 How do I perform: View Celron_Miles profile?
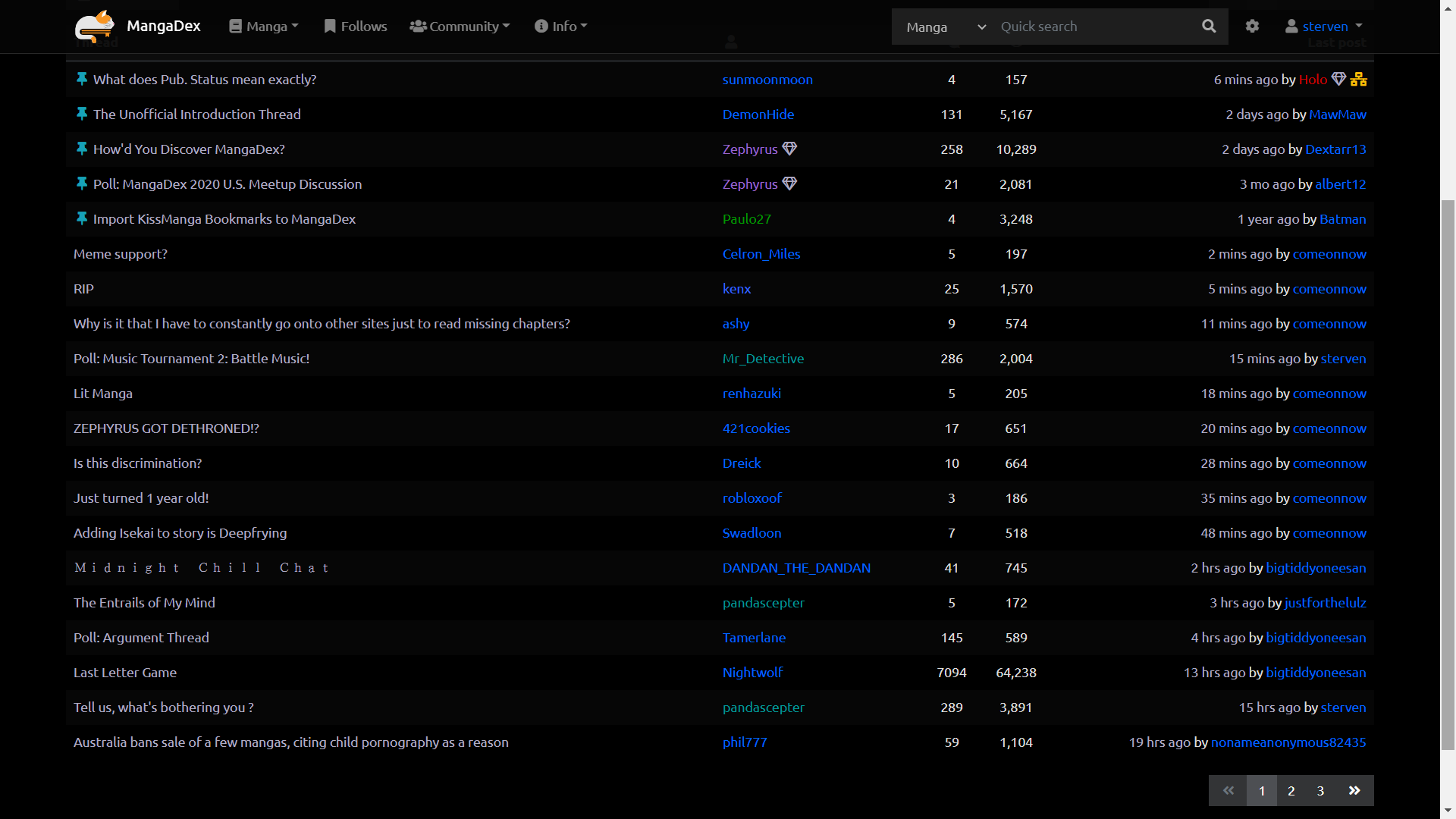click(761, 253)
